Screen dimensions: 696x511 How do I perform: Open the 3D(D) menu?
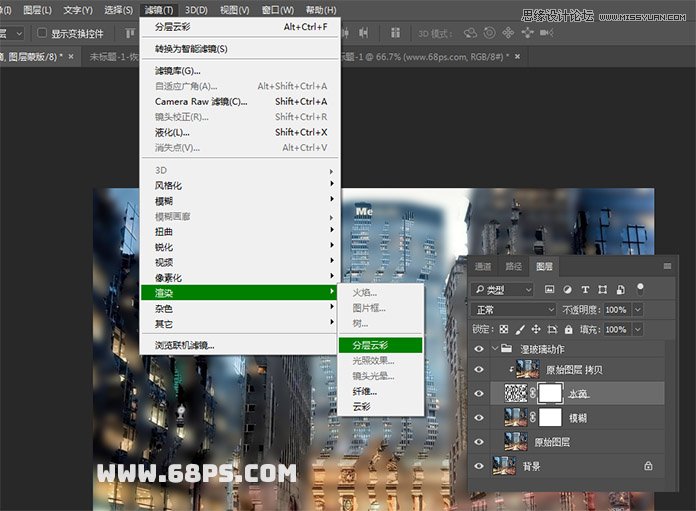197,10
